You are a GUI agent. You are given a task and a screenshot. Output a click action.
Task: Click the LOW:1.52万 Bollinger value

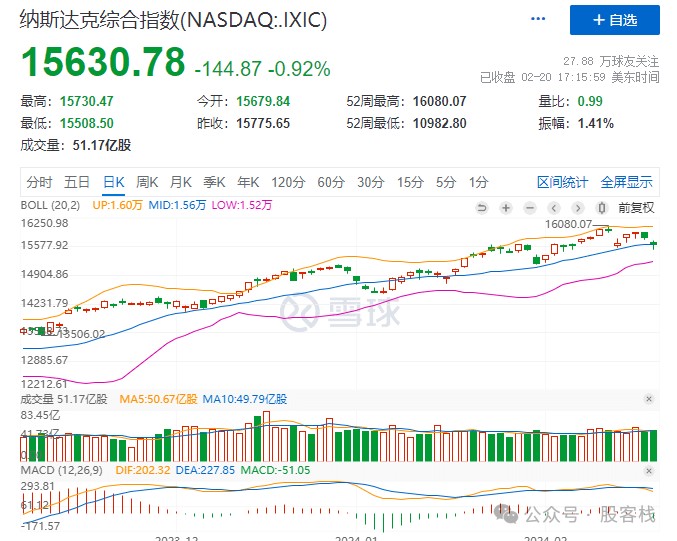242,205
